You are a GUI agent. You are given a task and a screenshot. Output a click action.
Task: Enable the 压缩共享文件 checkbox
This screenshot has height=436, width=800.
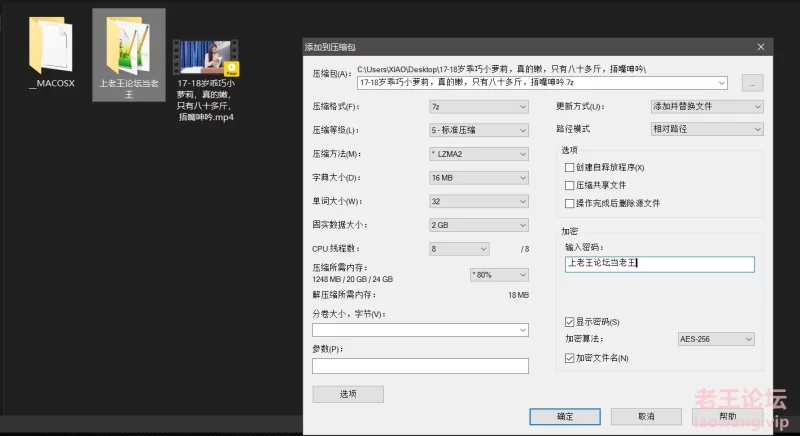coord(569,185)
